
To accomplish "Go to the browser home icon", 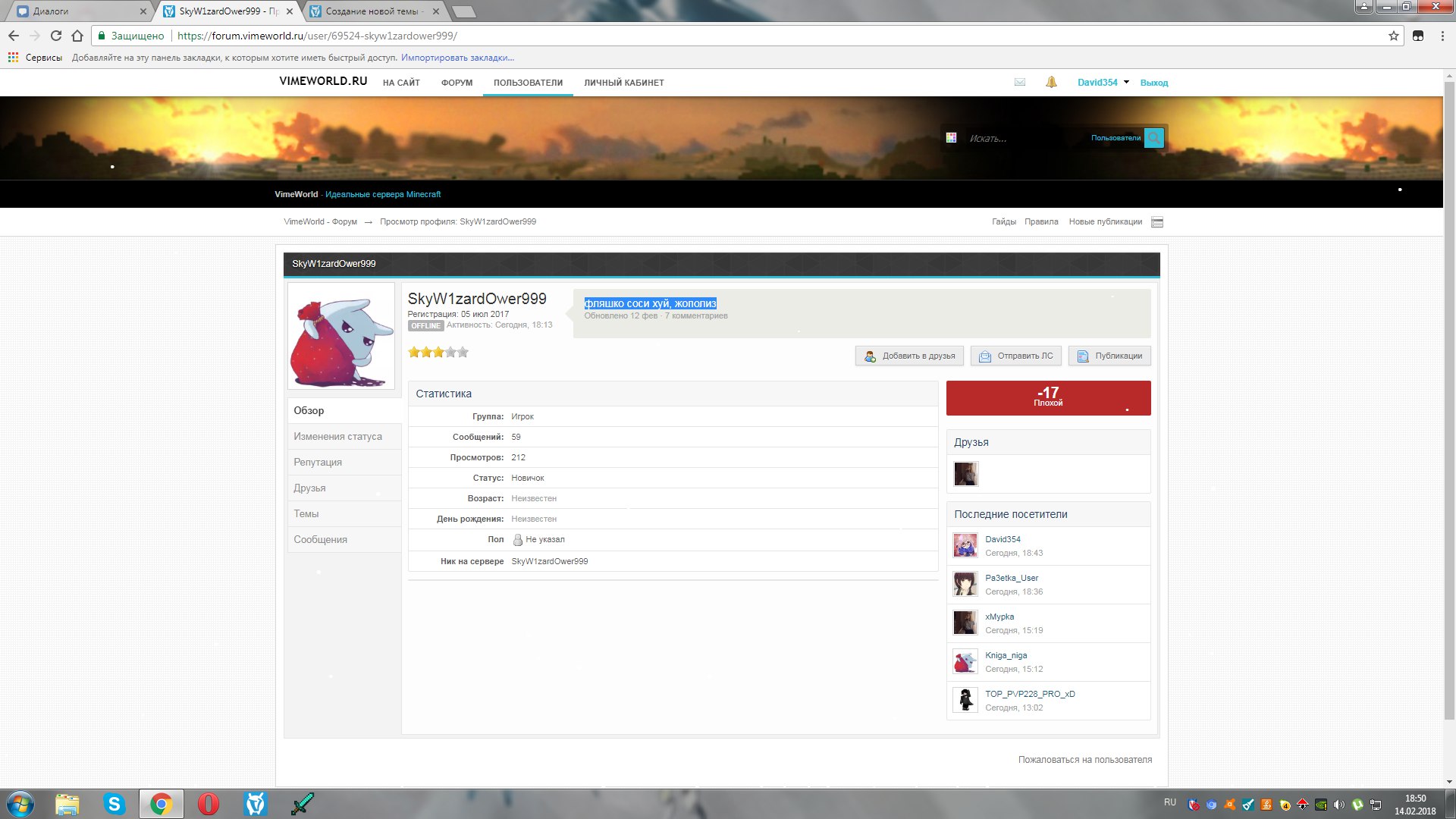I will pos(77,36).
